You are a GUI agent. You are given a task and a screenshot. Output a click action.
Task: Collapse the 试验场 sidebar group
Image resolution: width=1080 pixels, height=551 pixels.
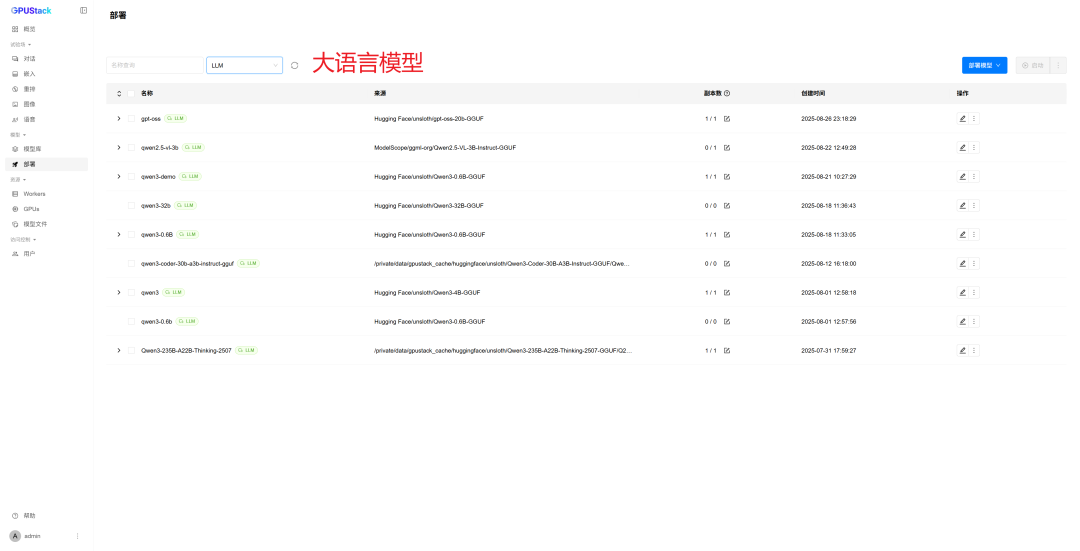coord(21,44)
